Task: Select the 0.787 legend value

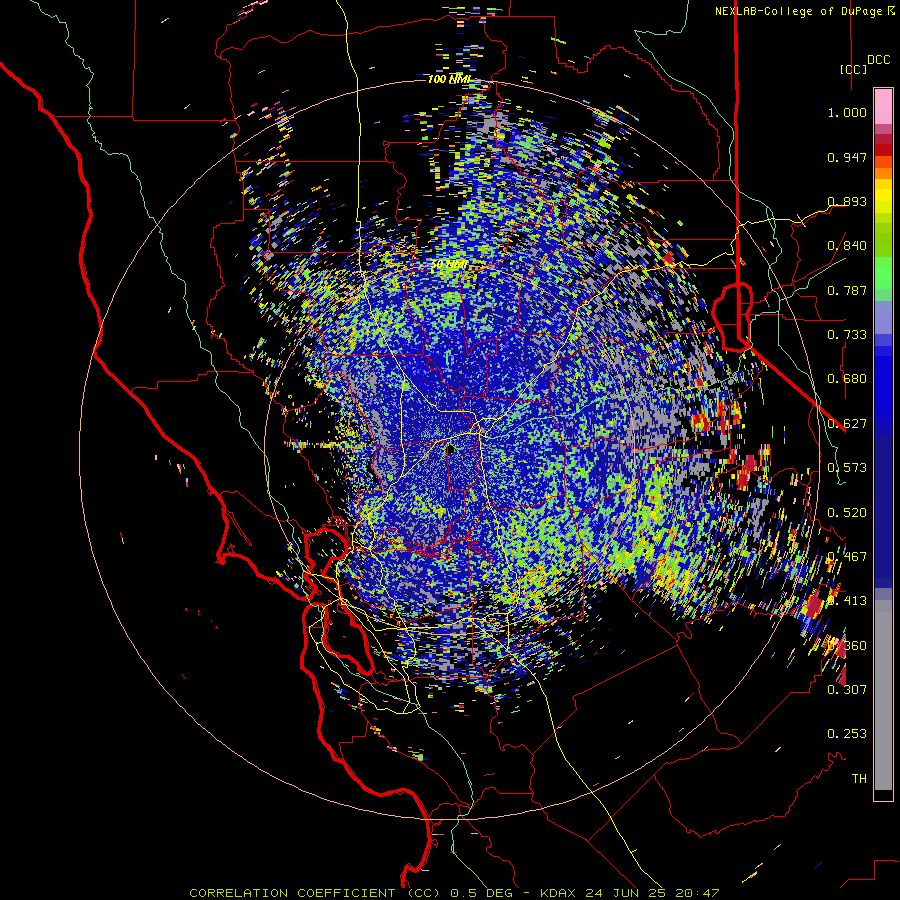Action: coord(847,290)
